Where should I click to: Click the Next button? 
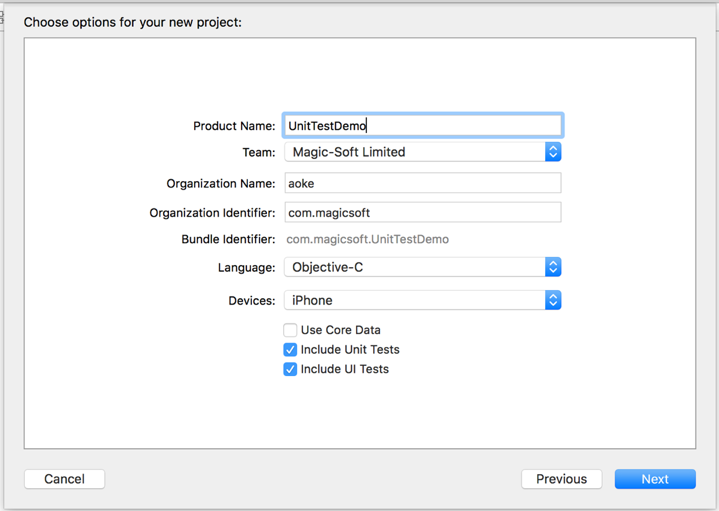(x=655, y=479)
